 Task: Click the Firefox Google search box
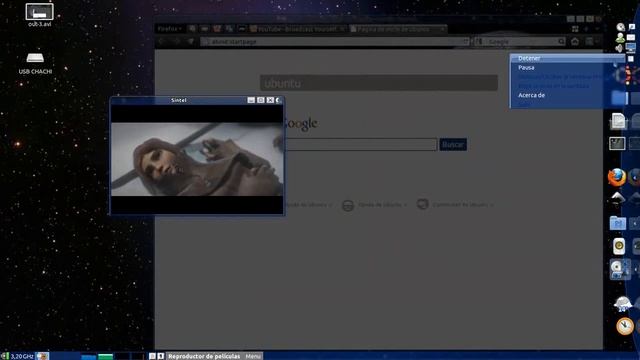(520, 42)
